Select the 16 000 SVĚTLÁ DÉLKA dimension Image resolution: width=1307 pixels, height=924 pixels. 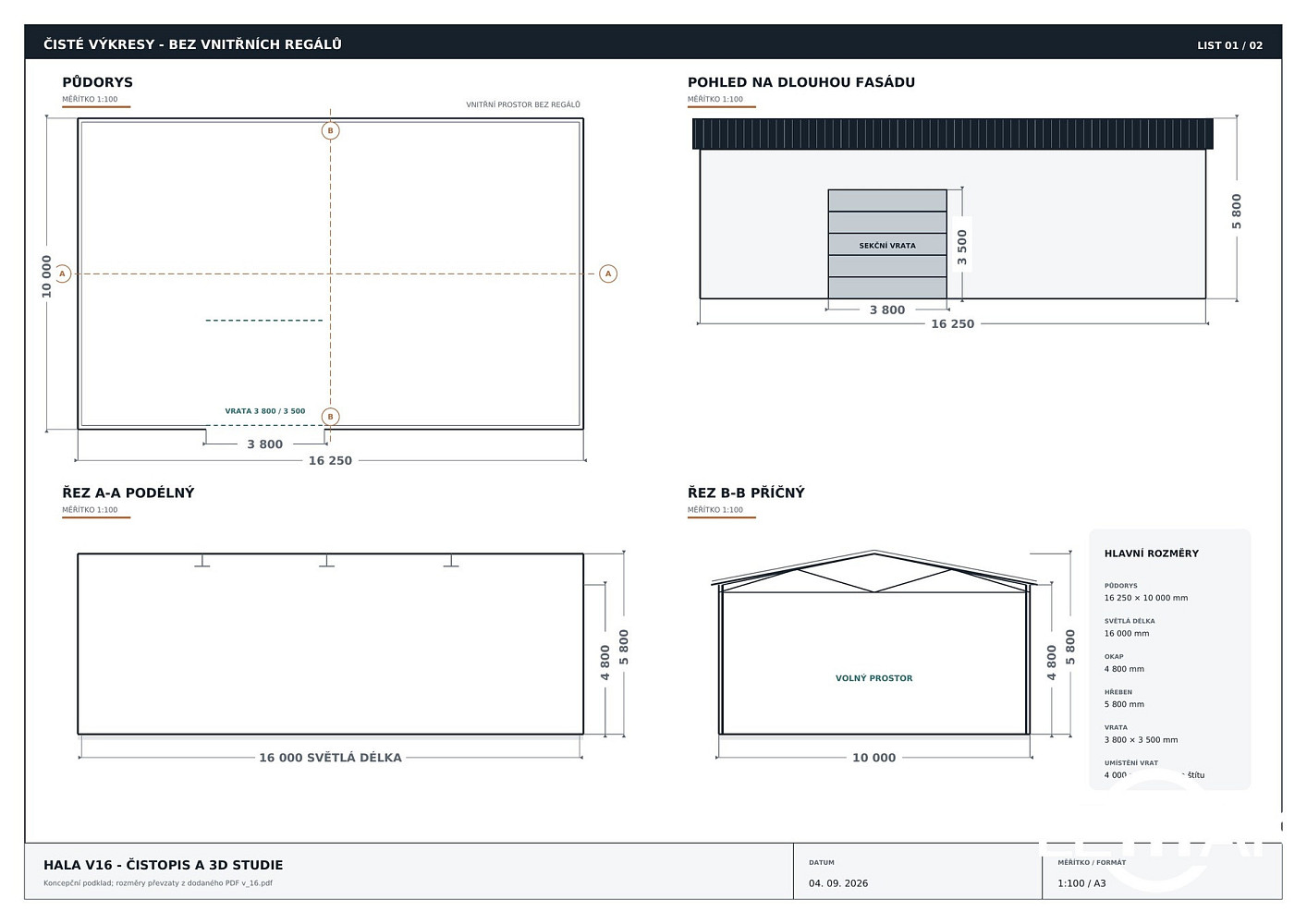point(330,758)
